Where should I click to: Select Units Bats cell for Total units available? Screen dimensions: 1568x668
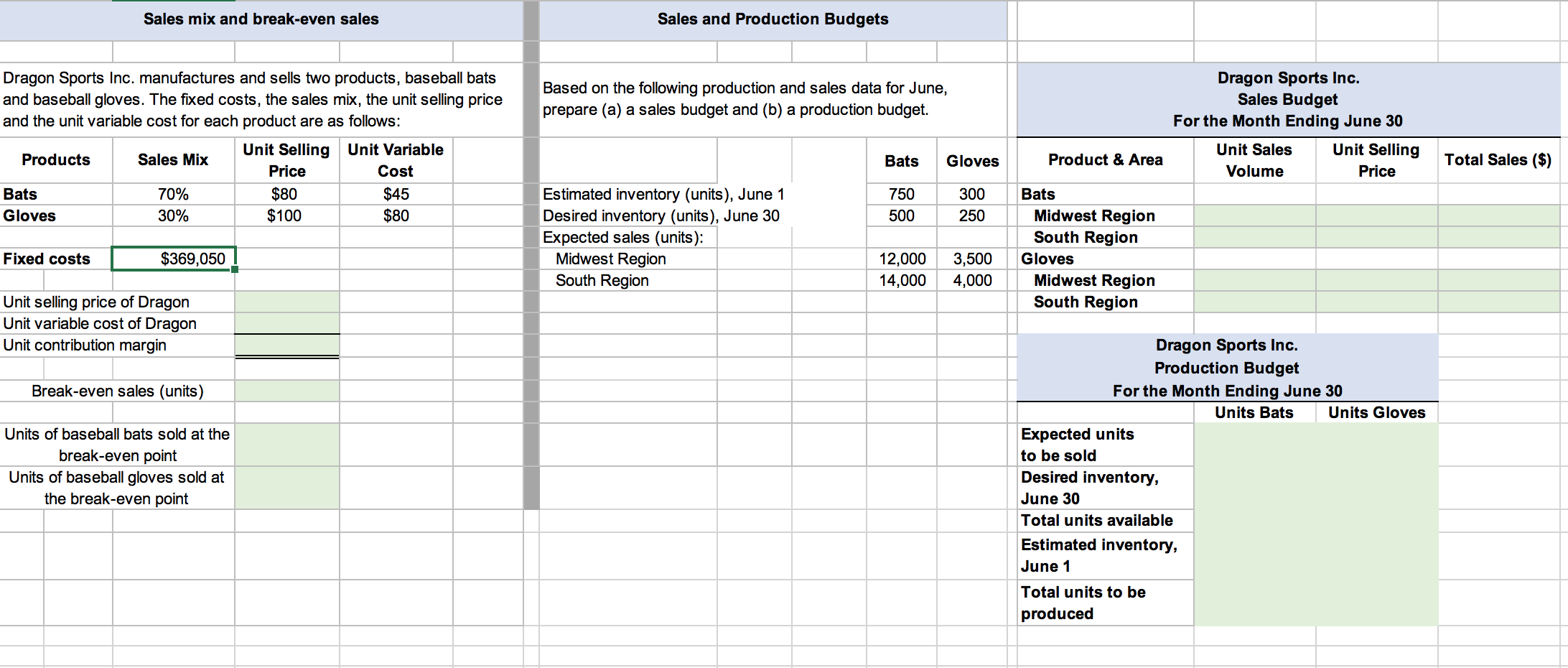tap(1255, 520)
